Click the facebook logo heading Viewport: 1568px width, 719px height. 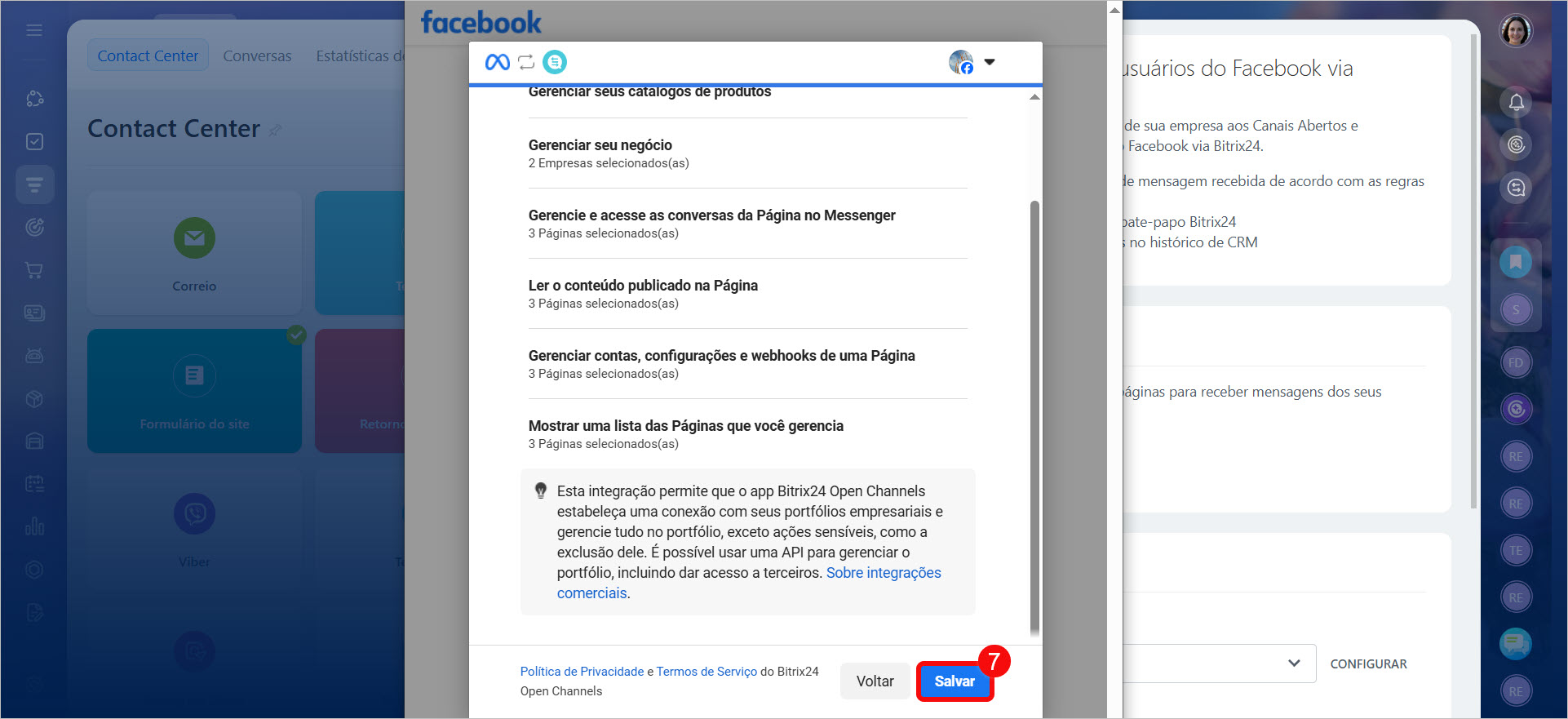pos(481,22)
